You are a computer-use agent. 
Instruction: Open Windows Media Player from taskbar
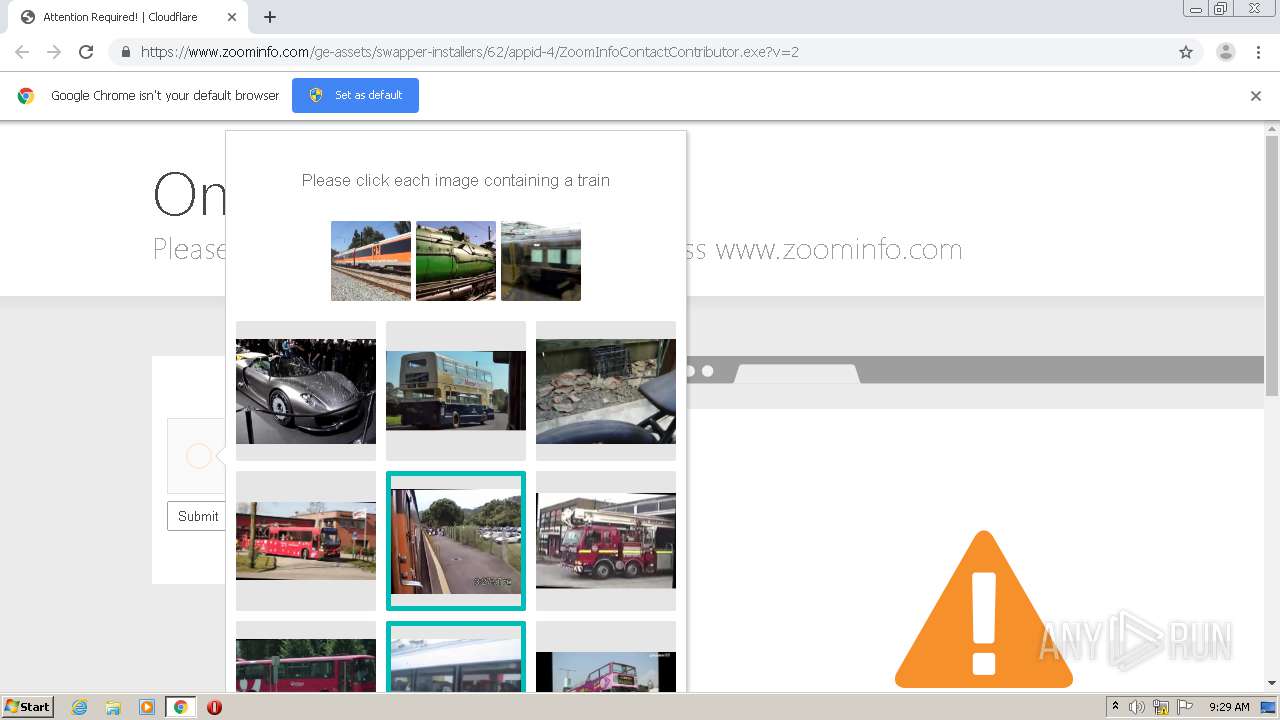147,707
